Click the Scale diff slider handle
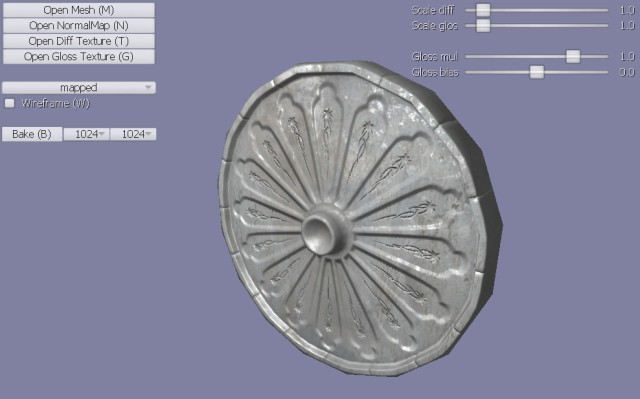 click(483, 10)
